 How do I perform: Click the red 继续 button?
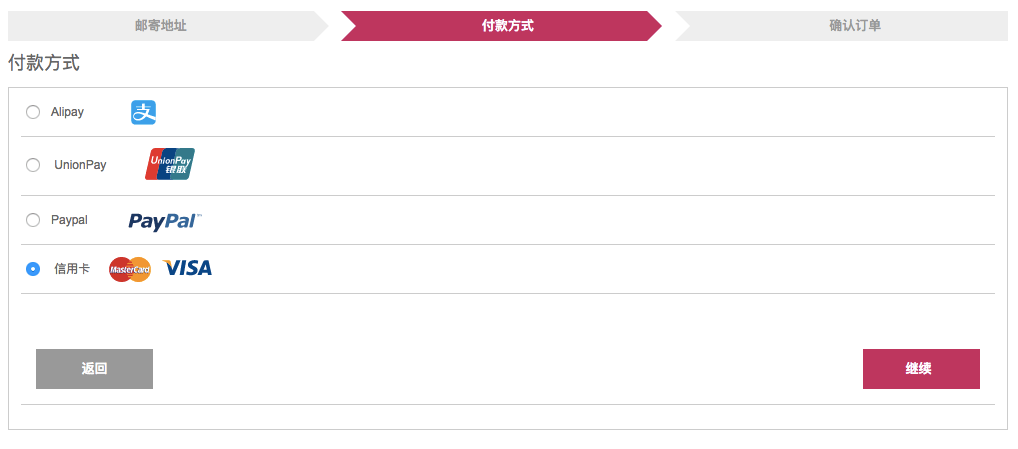coord(921,369)
